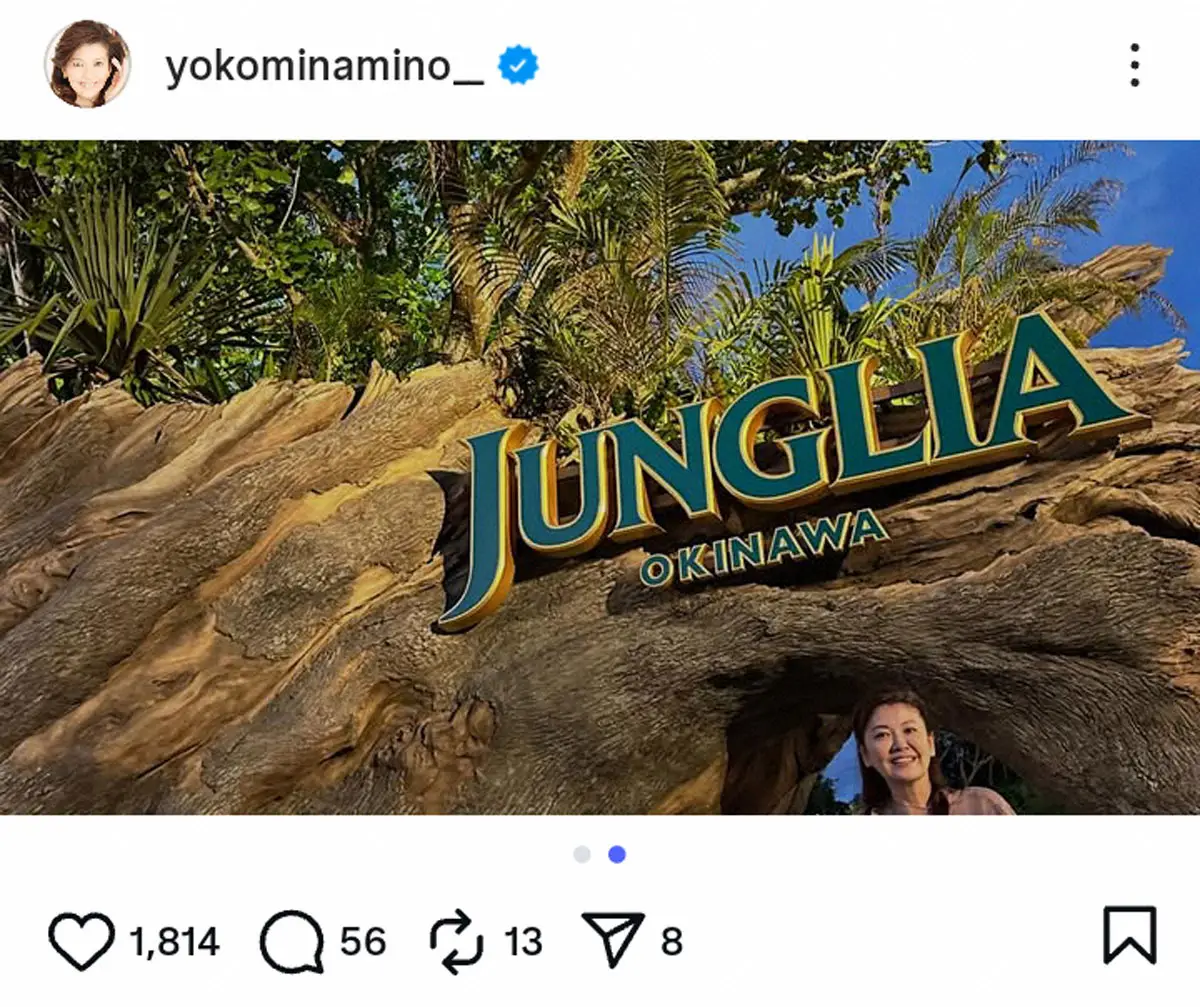1200x1007 pixels.
Task: Save the post with the bookmark icon
Action: [1129, 936]
